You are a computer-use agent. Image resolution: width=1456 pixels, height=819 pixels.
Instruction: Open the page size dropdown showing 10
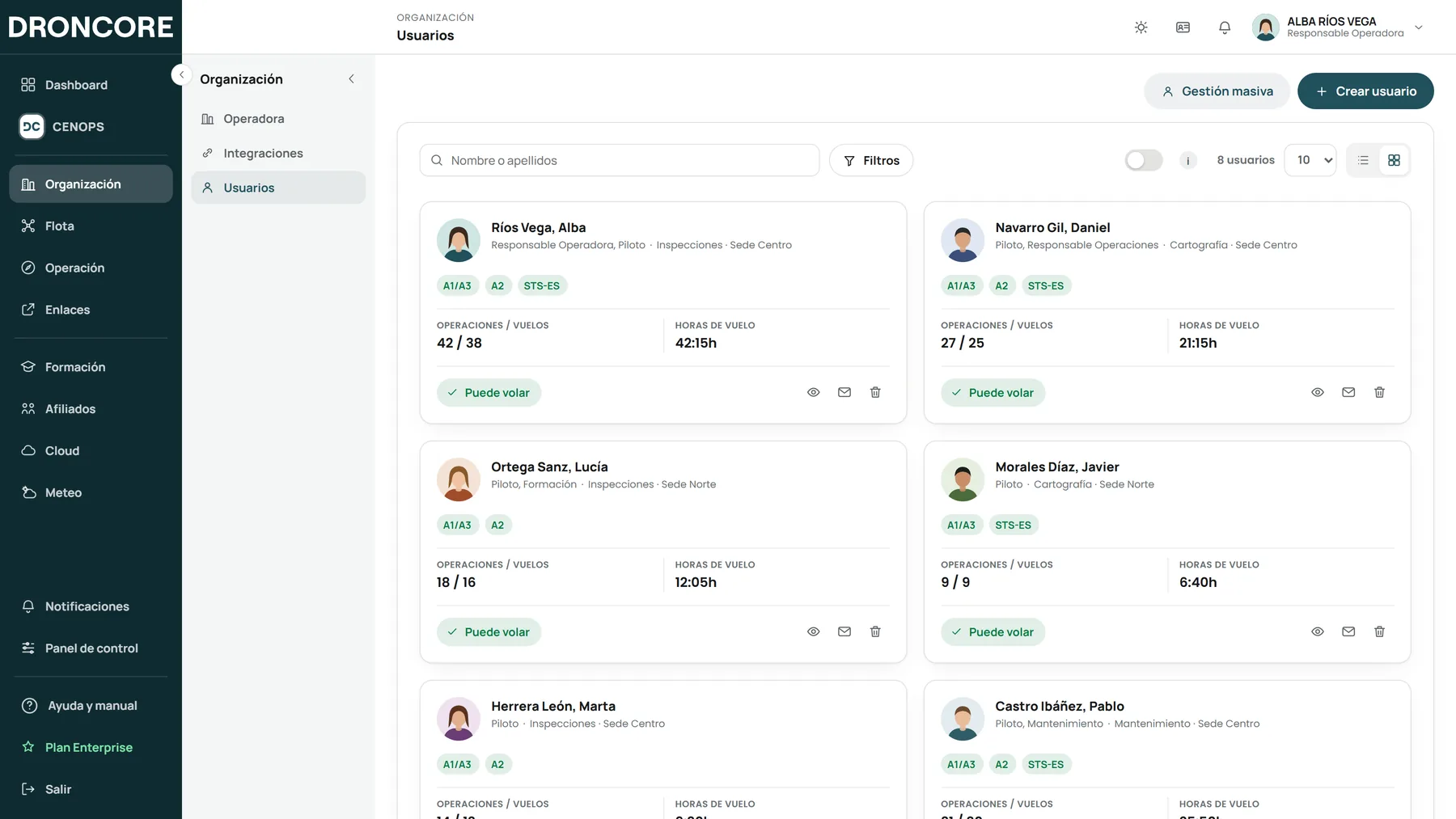click(x=1310, y=160)
